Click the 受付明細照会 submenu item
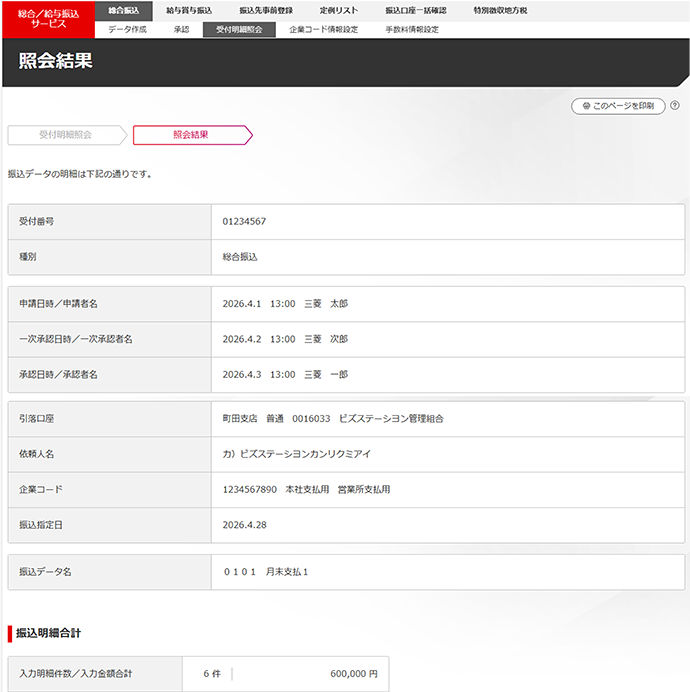 pos(239,30)
